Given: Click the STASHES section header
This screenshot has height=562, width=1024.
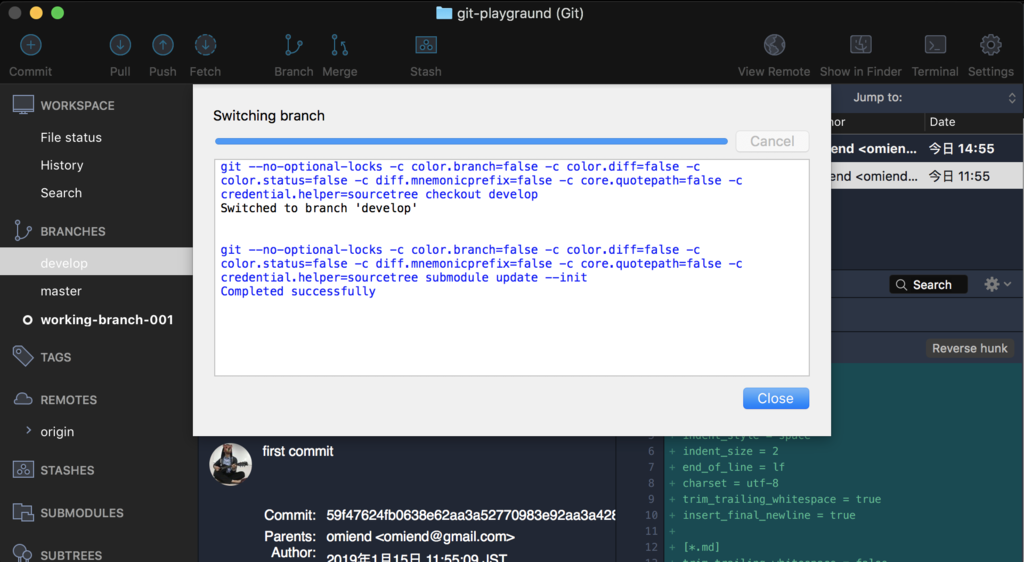Looking at the screenshot, I should click(67, 471).
